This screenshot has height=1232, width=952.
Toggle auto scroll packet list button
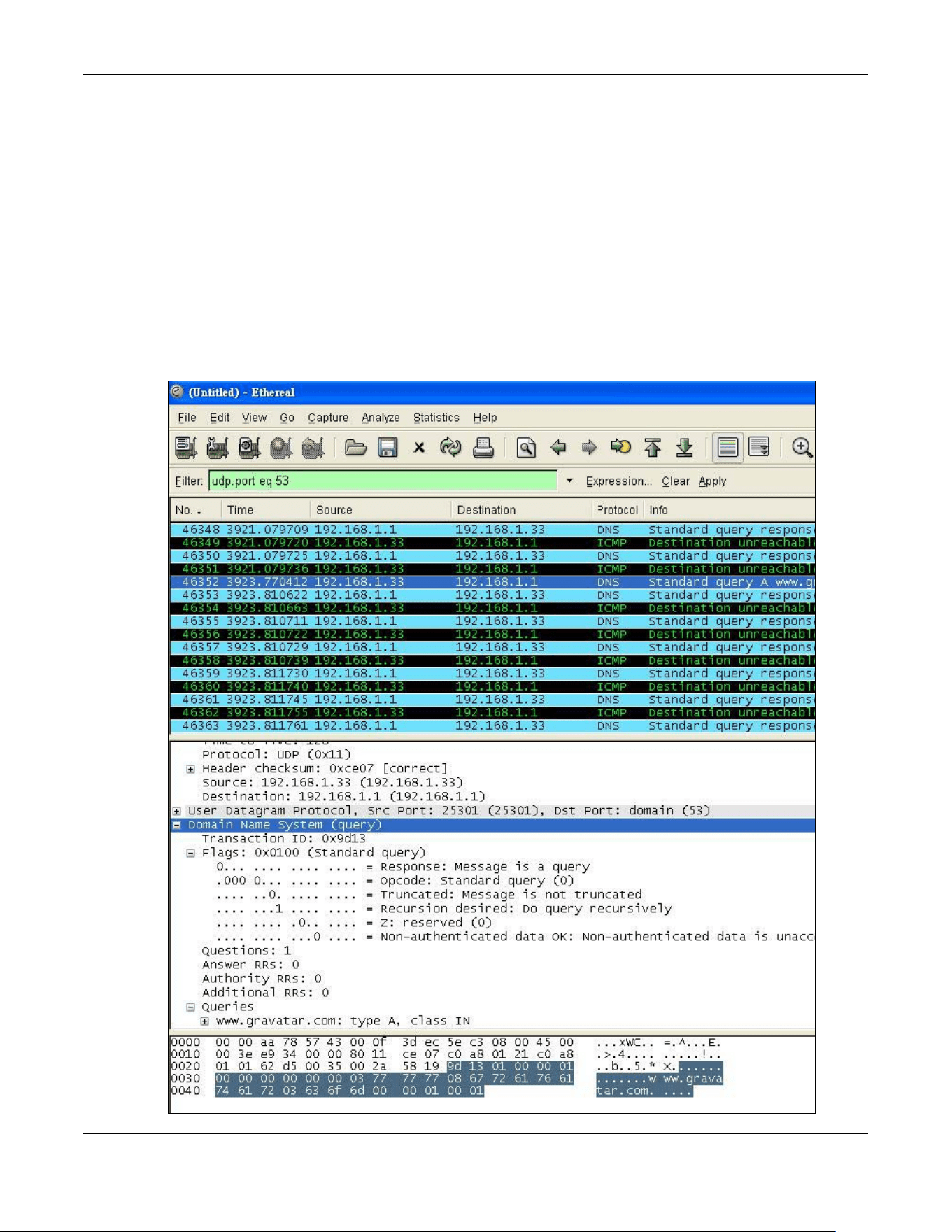point(759,448)
